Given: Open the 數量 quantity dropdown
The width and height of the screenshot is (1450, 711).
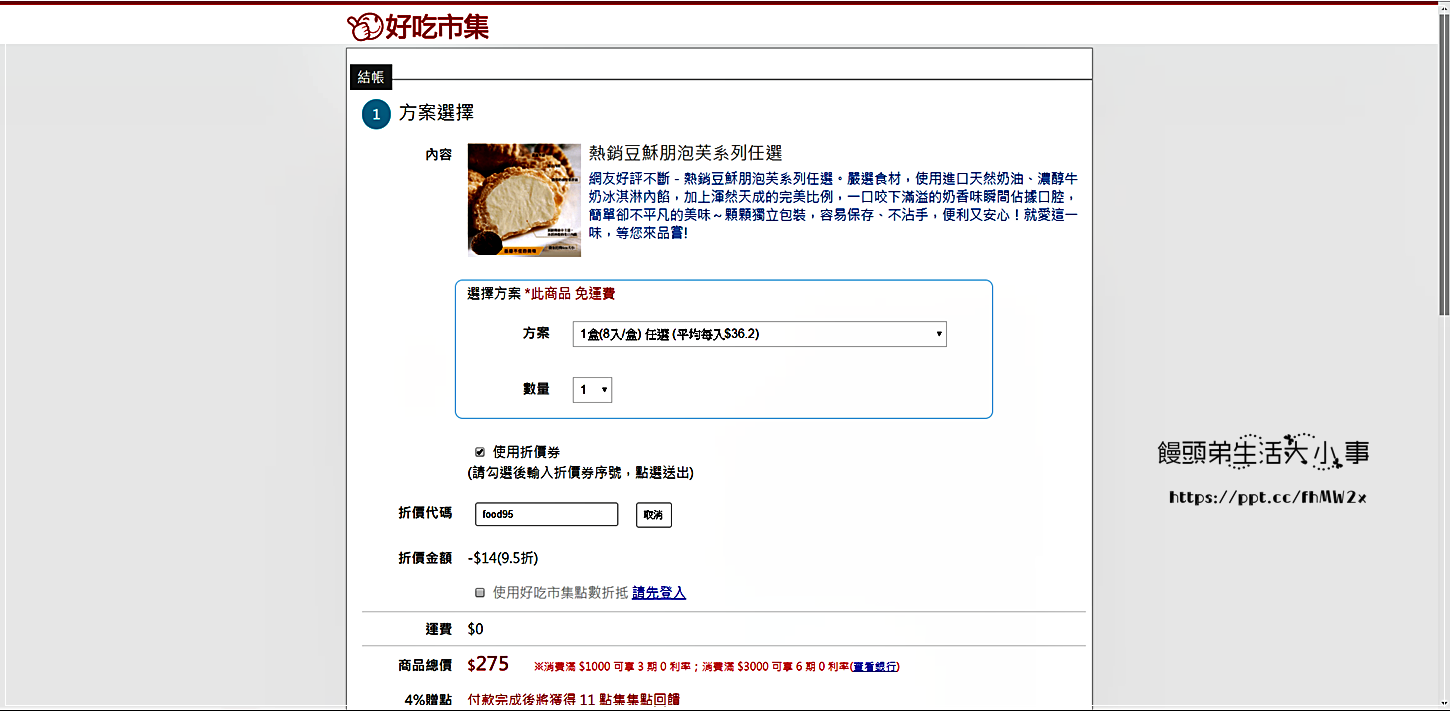Looking at the screenshot, I should (591, 389).
